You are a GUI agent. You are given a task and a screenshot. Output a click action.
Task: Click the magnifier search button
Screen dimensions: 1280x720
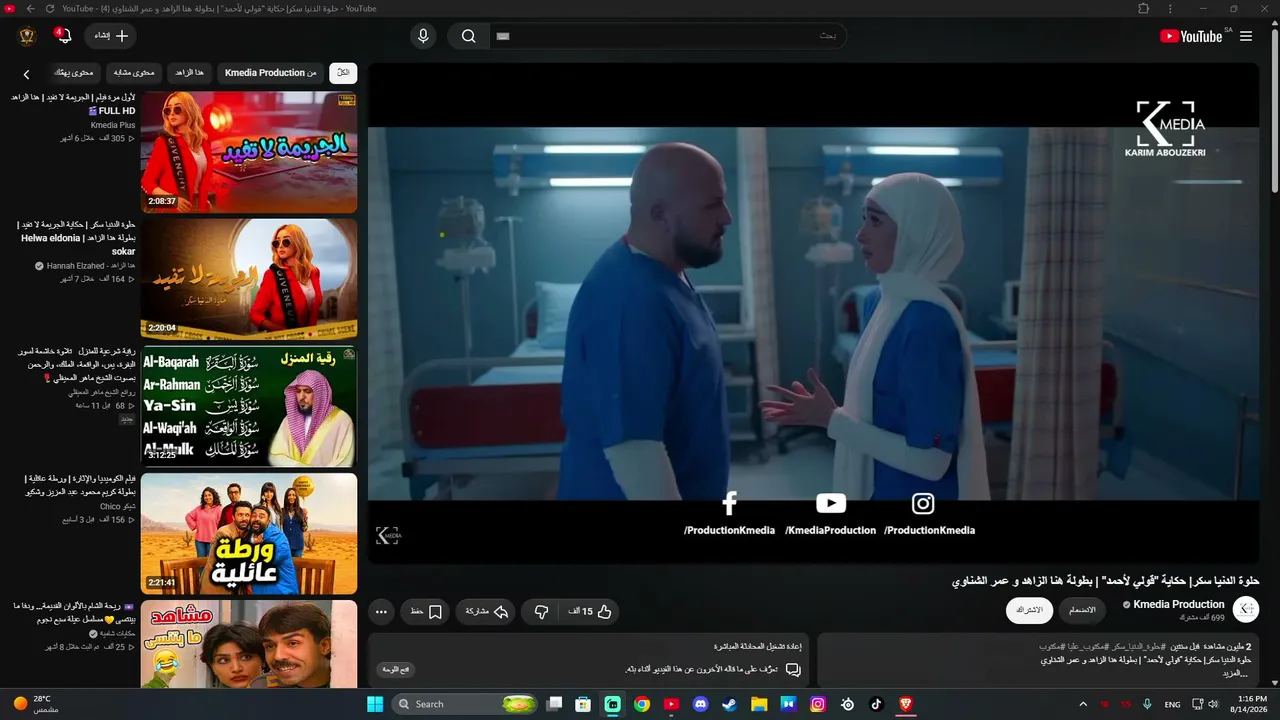coord(468,36)
